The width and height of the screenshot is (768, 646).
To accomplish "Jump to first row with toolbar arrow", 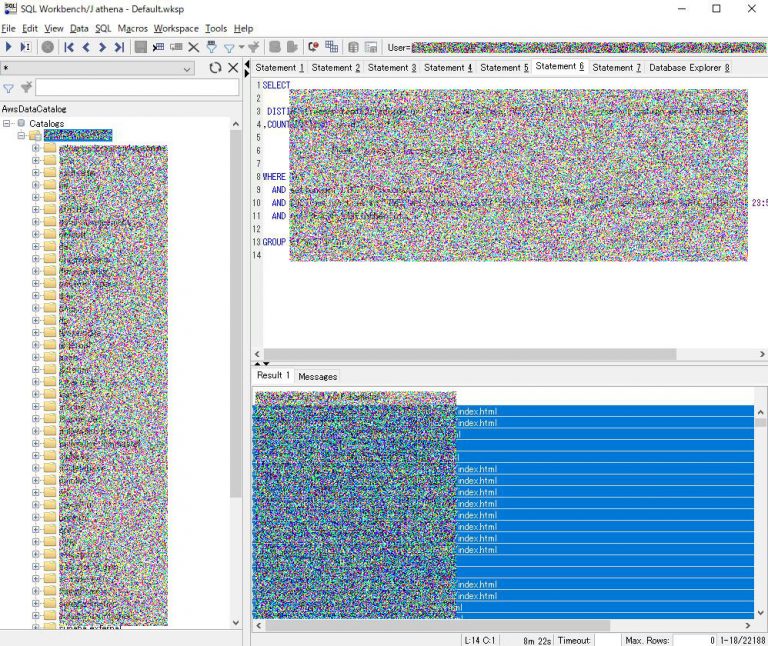I will click(x=69, y=47).
